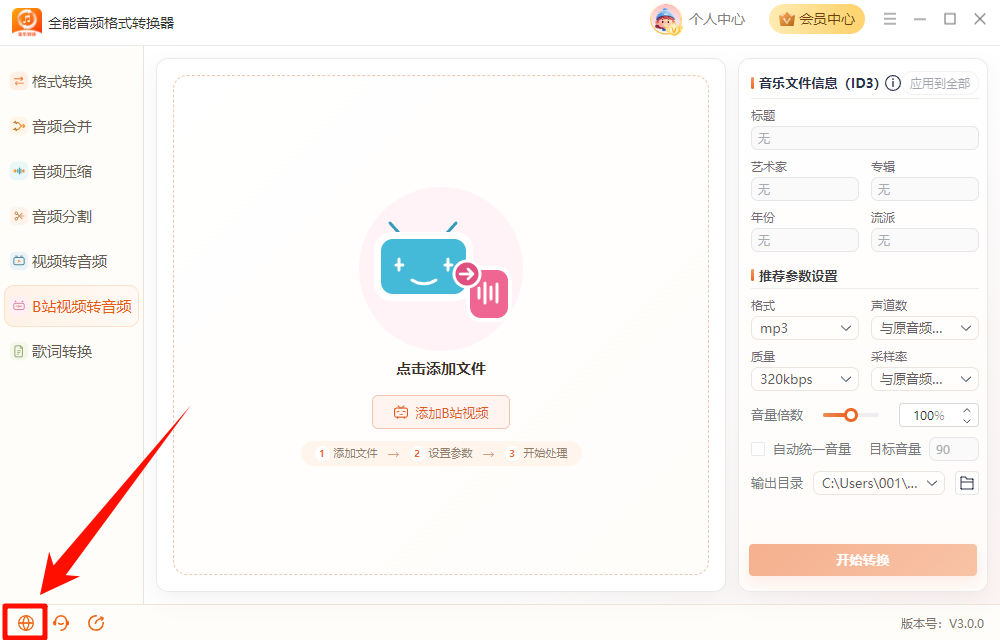Image resolution: width=1000 pixels, height=640 pixels.
Task: Click 应用到全部 button
Action: (940, 84)
